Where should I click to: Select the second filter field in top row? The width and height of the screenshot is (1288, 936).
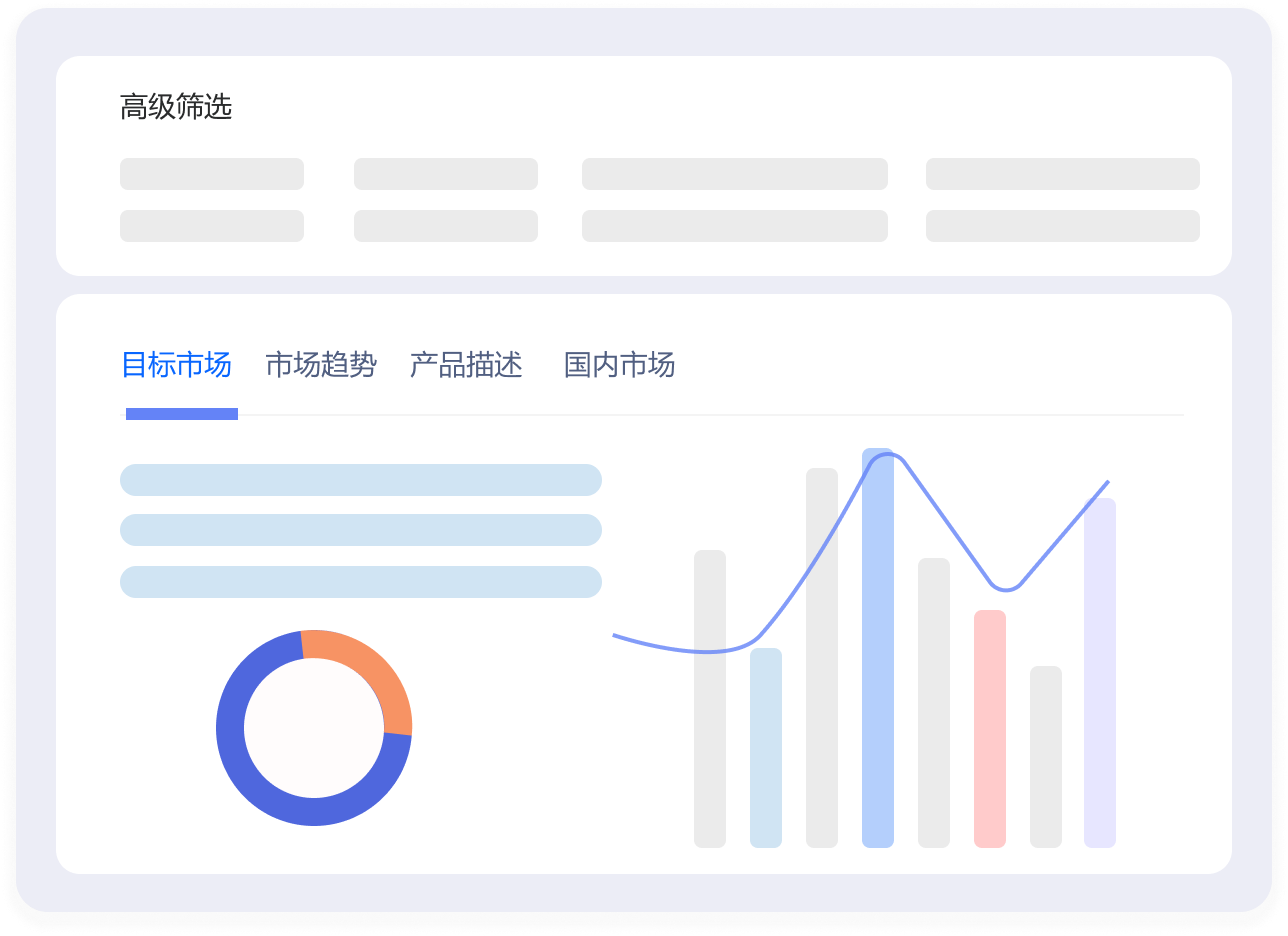pyautogui.click(x=446, y=174)
